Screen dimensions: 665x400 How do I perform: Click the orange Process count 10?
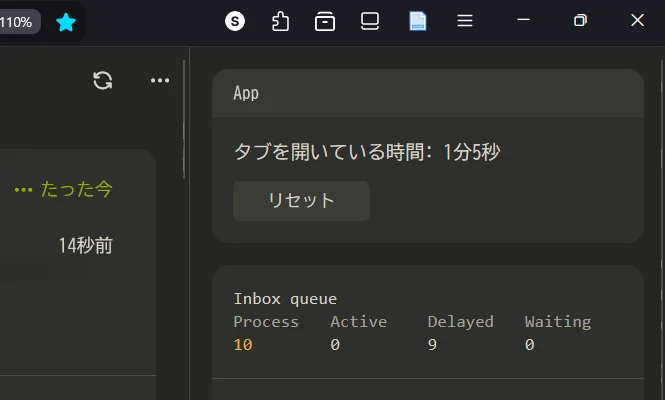click(243, 345)
